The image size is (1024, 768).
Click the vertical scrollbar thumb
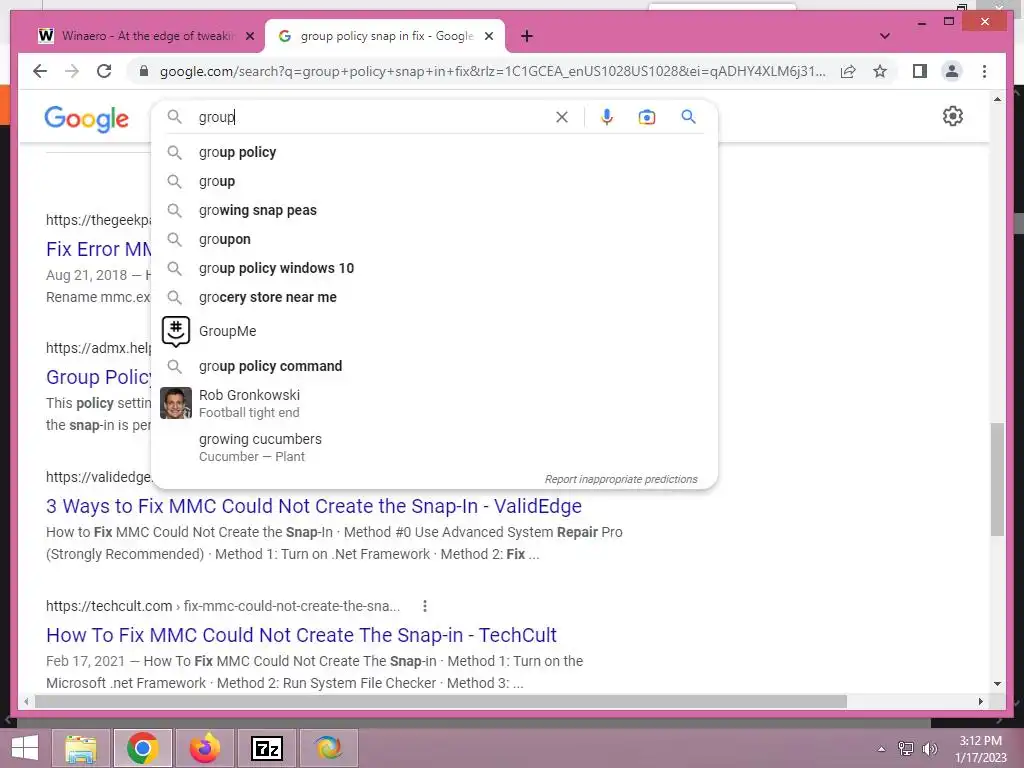coord(997,479)
